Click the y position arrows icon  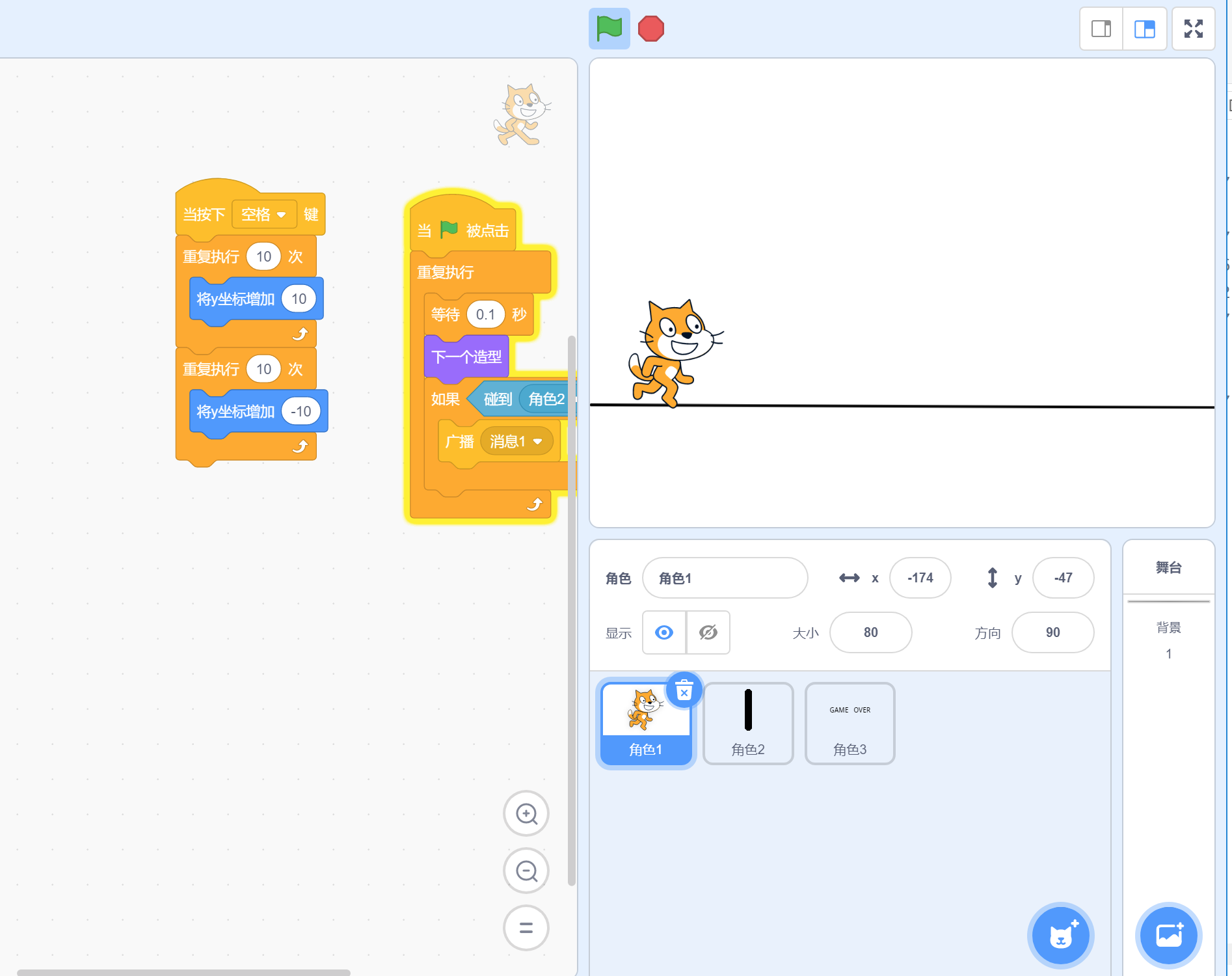992,578
